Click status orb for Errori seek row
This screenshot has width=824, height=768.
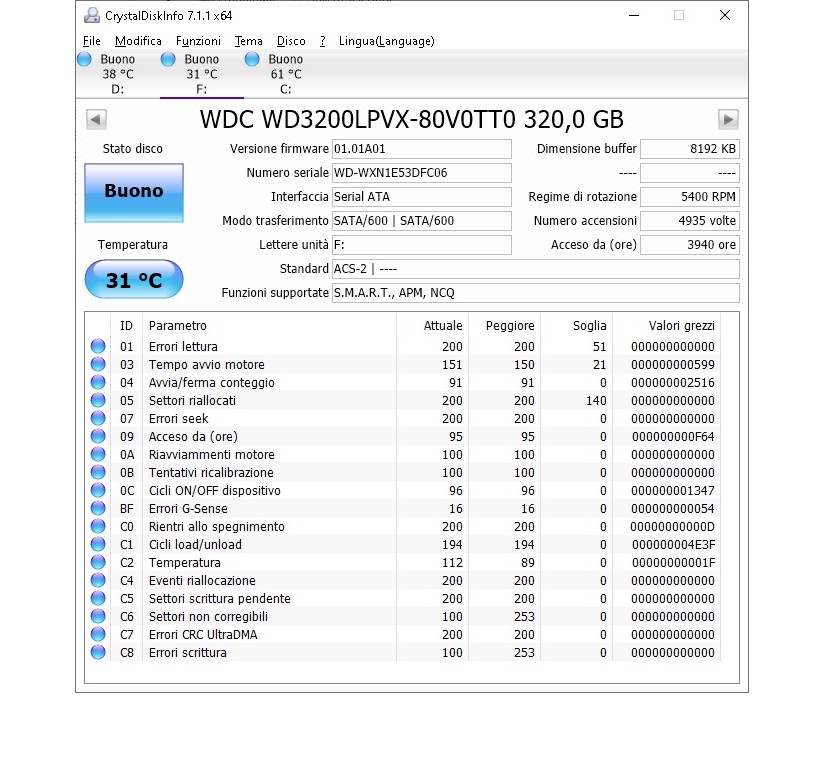98,418
